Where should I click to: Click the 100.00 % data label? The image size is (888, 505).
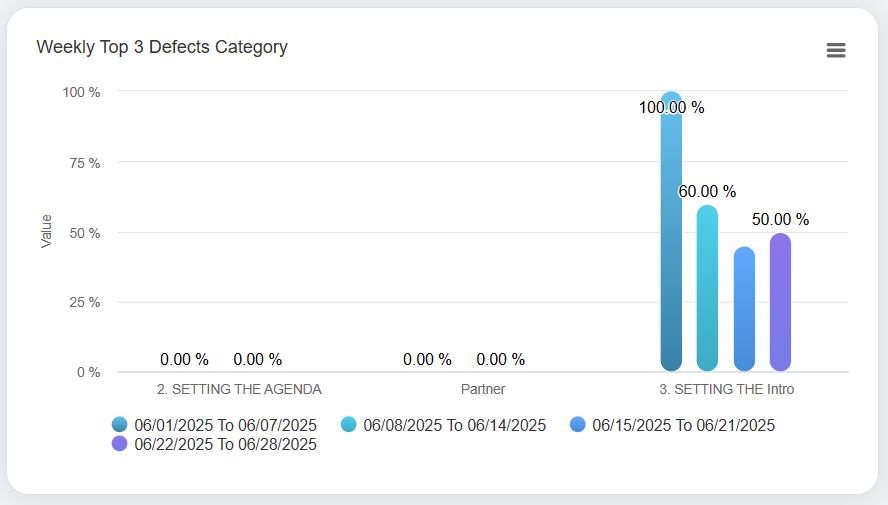tap(672, 107)
